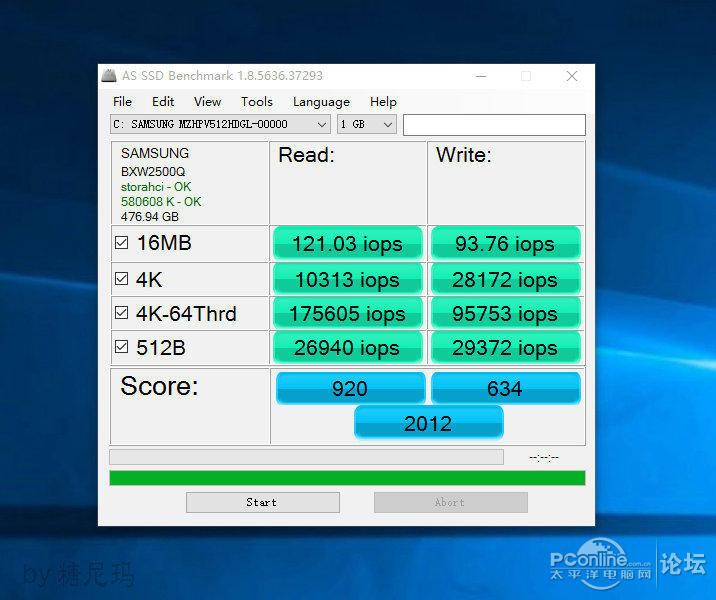Screen dimensions: 716x600
Task: Click the read score 920
Action: (x=350, y=388)
